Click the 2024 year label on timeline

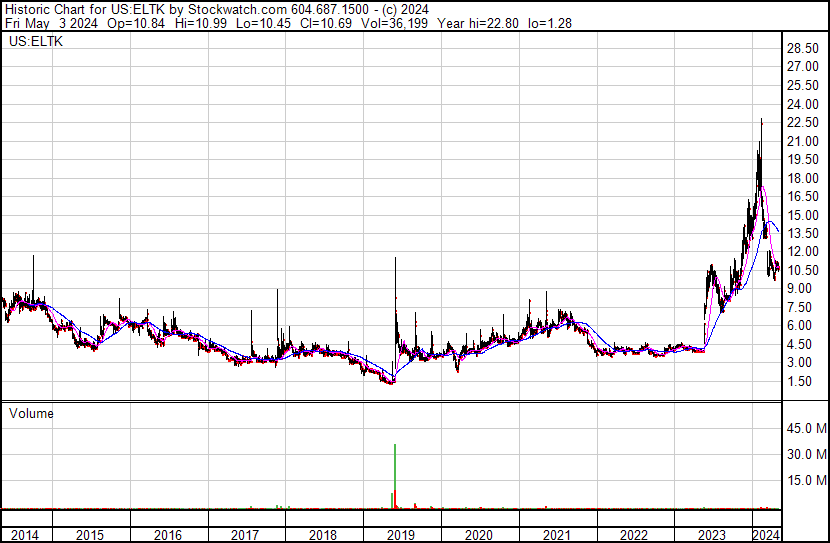click(x=767, y=535)
